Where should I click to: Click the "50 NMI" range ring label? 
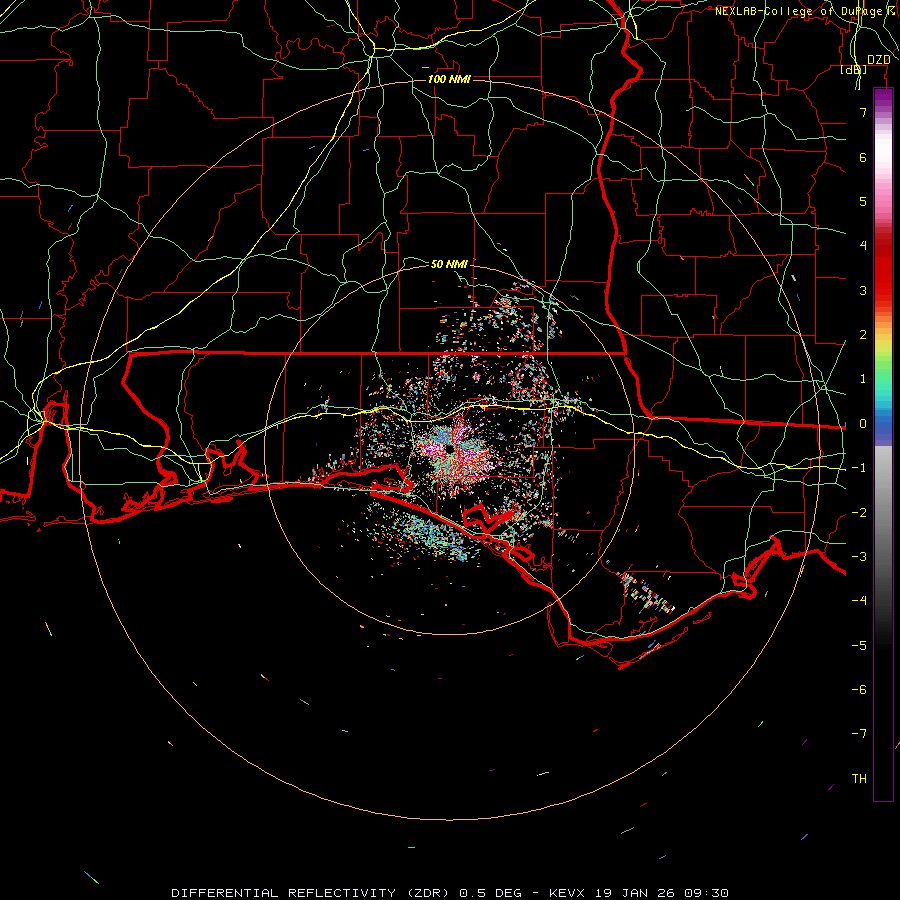click(449, 264)
